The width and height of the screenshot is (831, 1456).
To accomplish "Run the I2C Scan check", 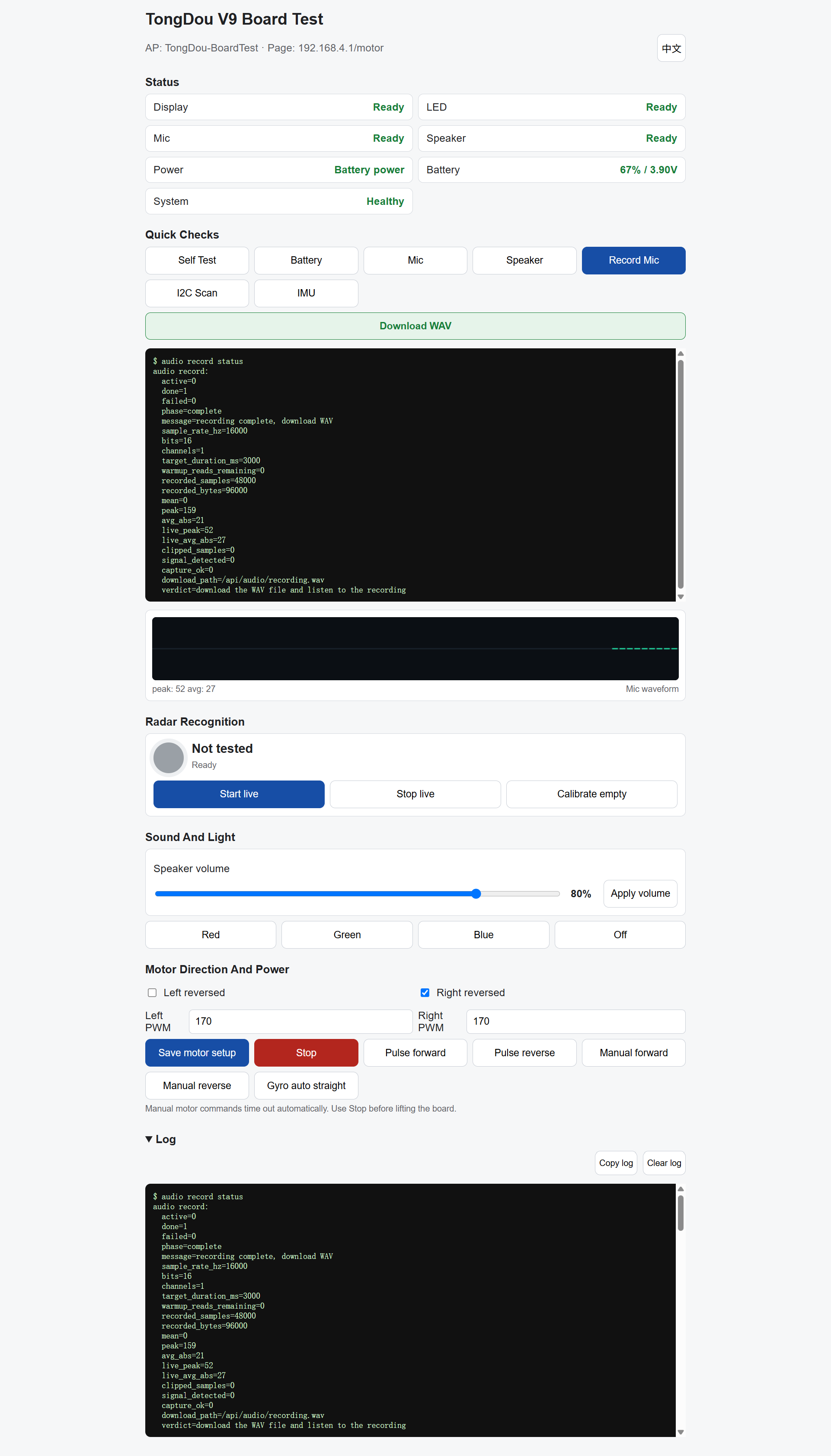I will (x=197, y=293).
